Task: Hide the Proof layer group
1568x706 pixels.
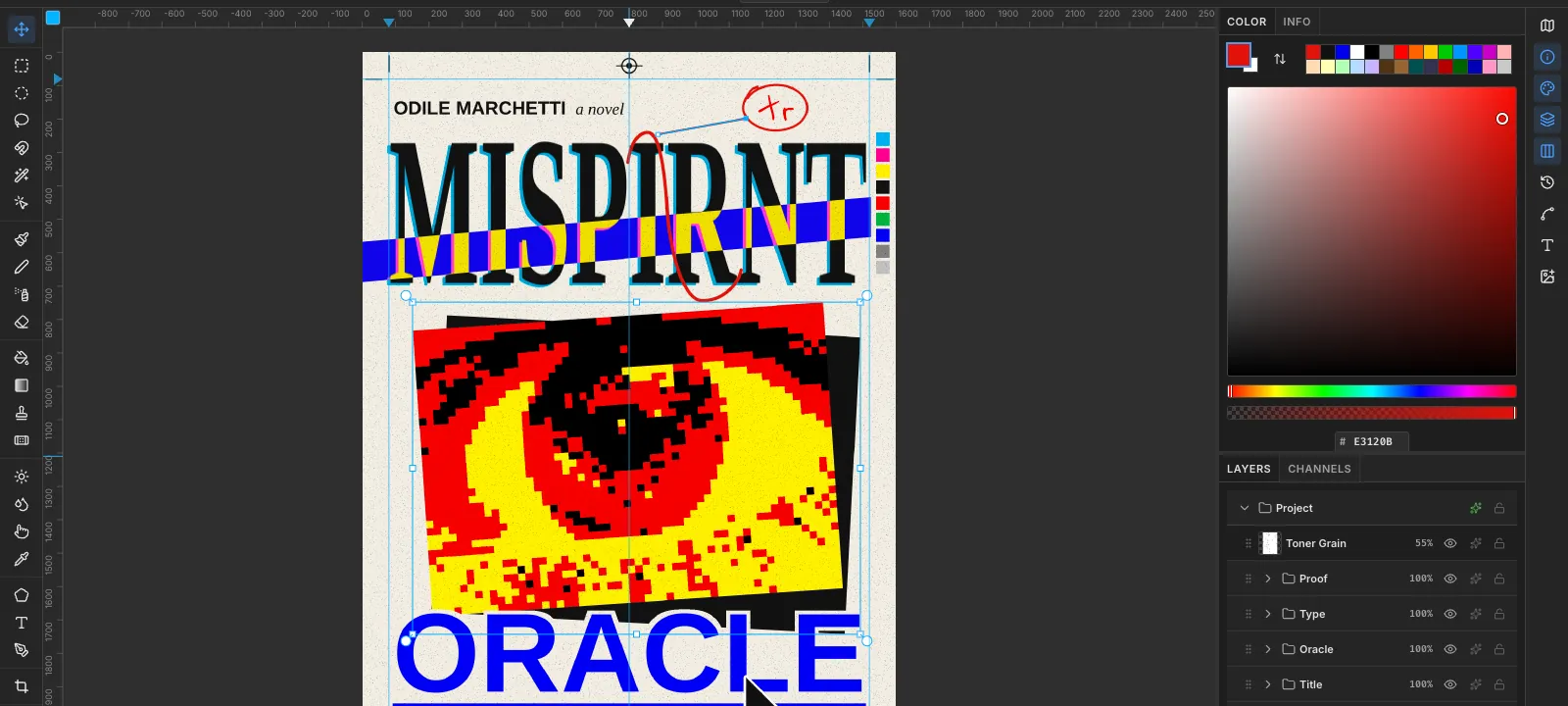Action: pyautogui.click(x=1450, y=579)
